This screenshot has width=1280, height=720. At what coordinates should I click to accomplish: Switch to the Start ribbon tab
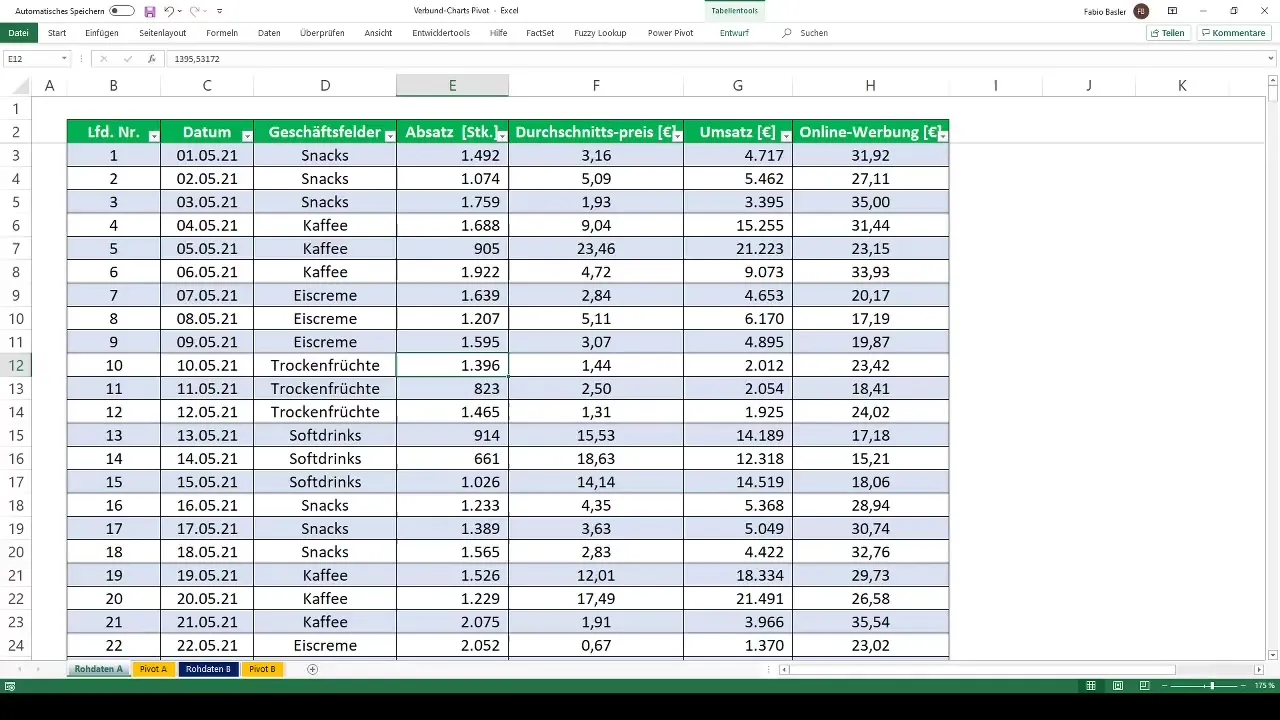57,33
